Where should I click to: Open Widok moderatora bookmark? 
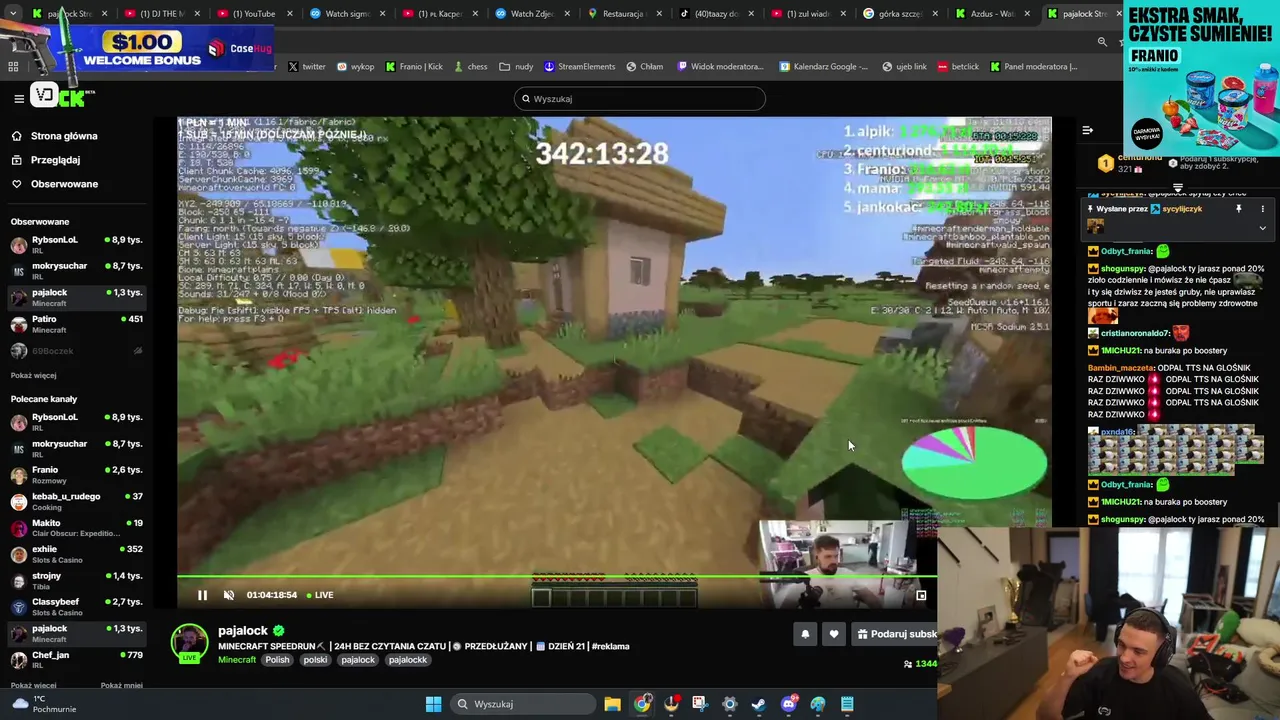pos(721,67)
